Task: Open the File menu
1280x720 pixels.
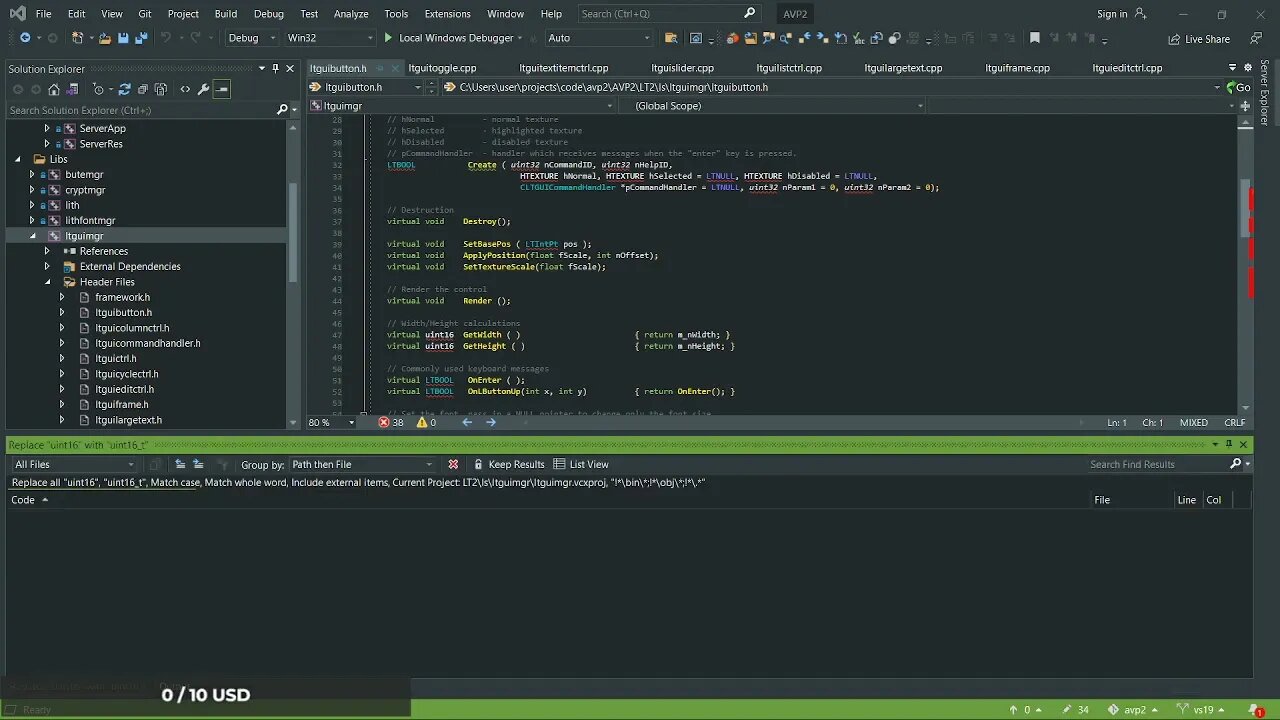Action: 43,14
